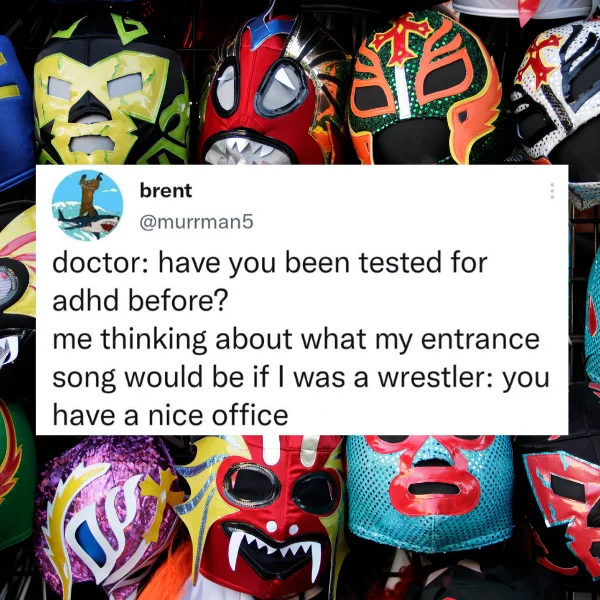This screenshot has width=600, height=600.
Task: Click the 'doctor: have you been tested' line
Action: click(x=270, y=263)
